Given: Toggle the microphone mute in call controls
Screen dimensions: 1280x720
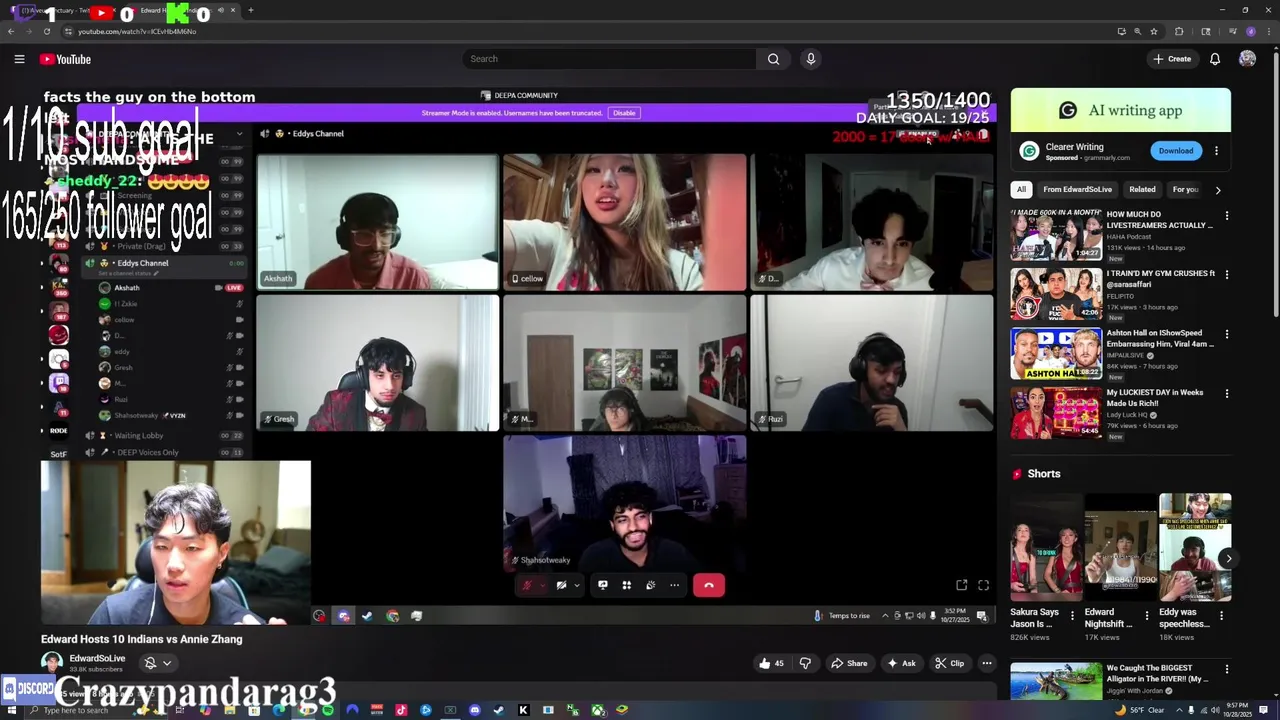Looking at the screenshot, I should tap(527, 585).
